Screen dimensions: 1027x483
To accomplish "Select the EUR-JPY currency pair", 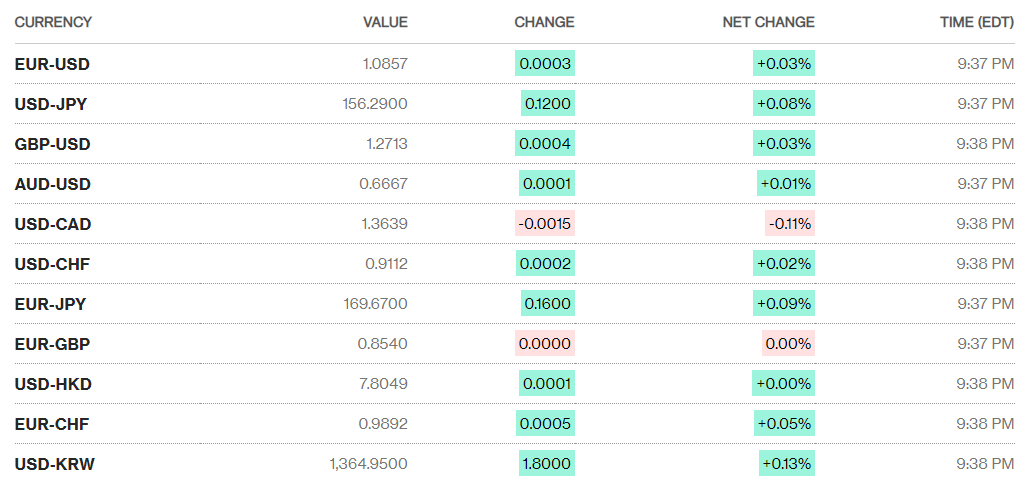I will pos(52,304).
